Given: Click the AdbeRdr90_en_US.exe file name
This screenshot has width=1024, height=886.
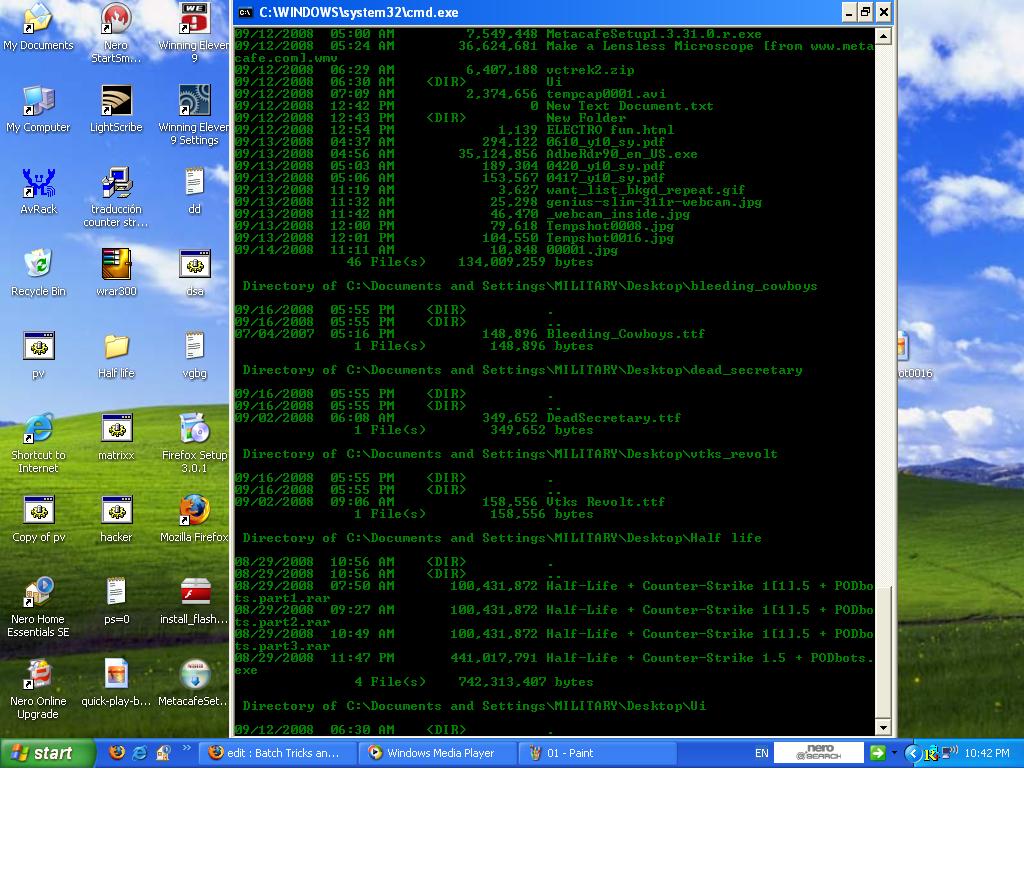Looking at the screenshot, I should click(622, 154).
